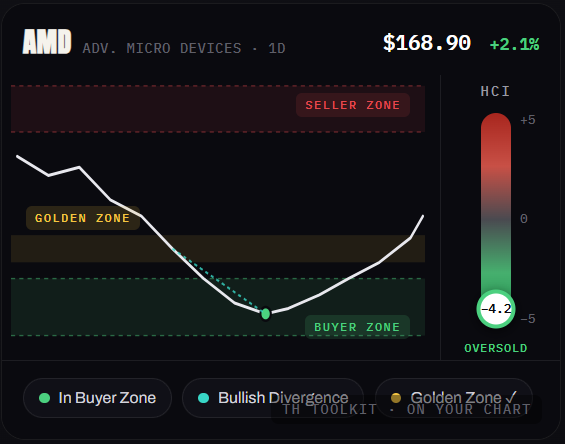Click the BUYER ZONE label
The image size is (565, 444).
357,327
